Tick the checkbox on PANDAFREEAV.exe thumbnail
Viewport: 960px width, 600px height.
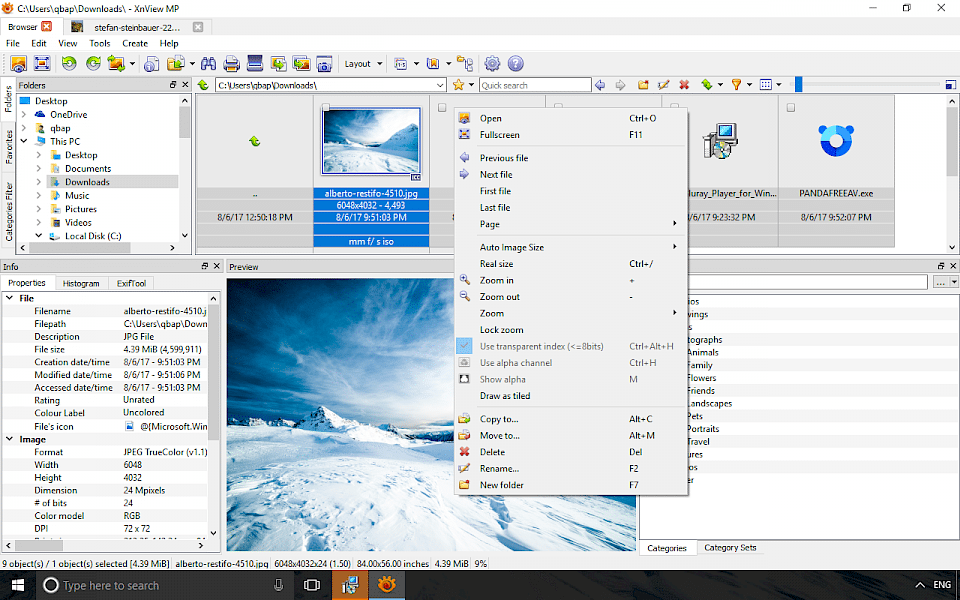791,108
